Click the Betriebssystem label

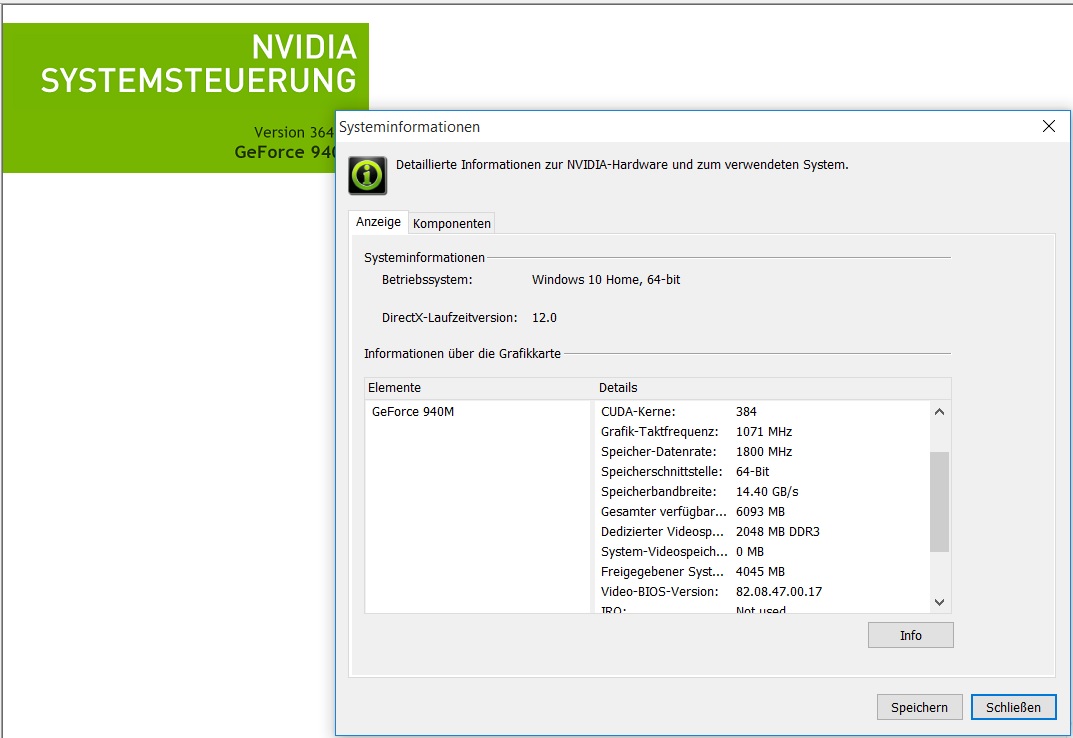[427, 279]
